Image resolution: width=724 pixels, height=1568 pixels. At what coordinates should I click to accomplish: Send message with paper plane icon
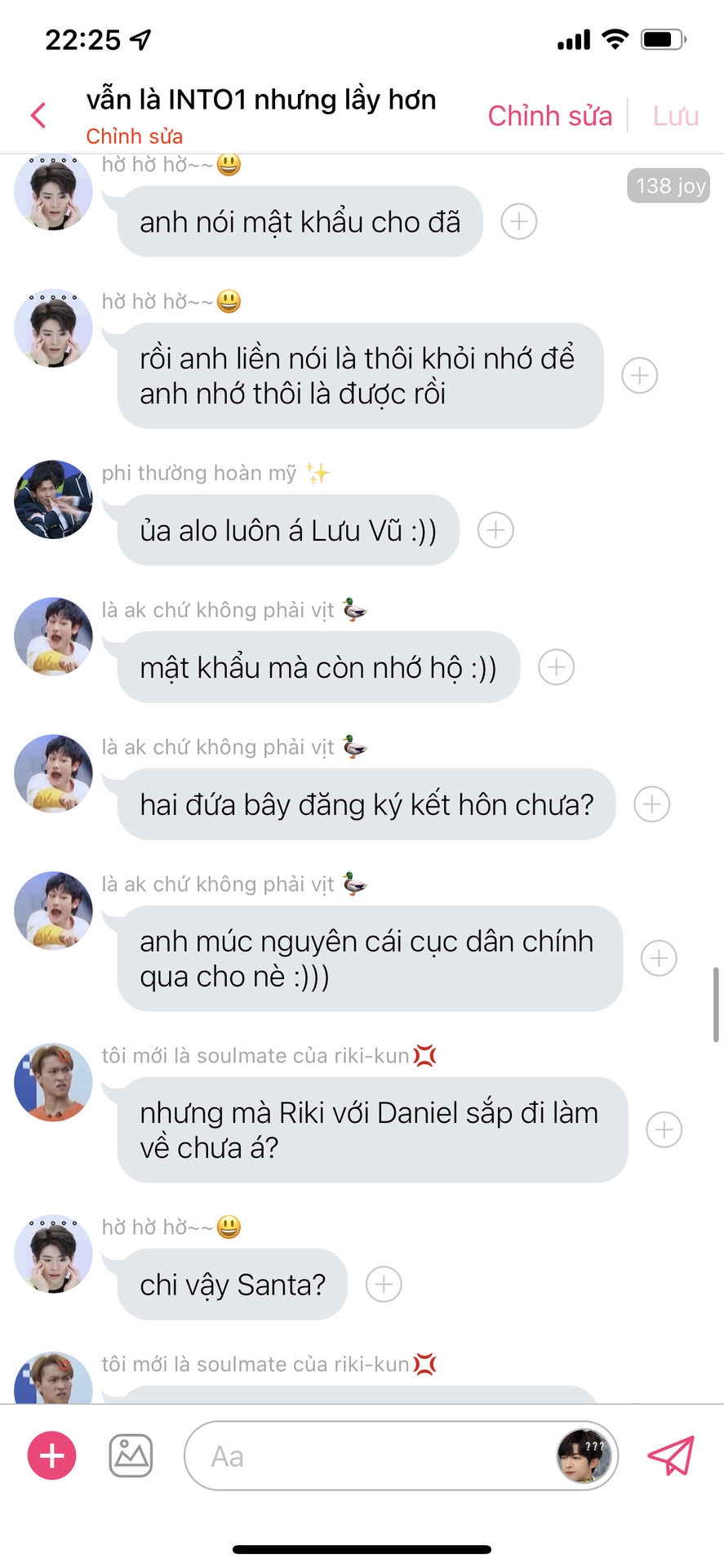click(x=671, y=1455)
